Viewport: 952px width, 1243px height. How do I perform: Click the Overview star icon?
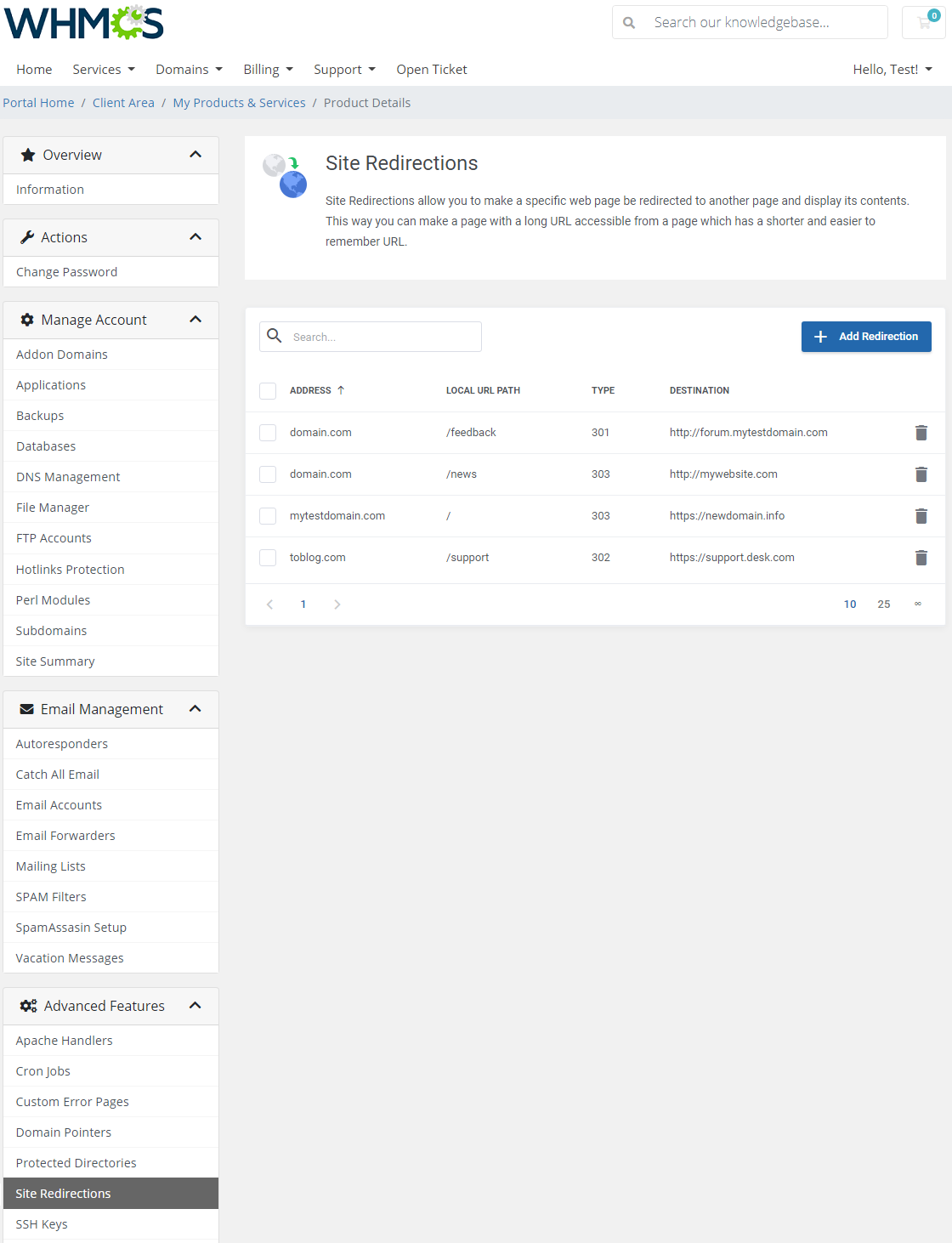coord(28,155)
